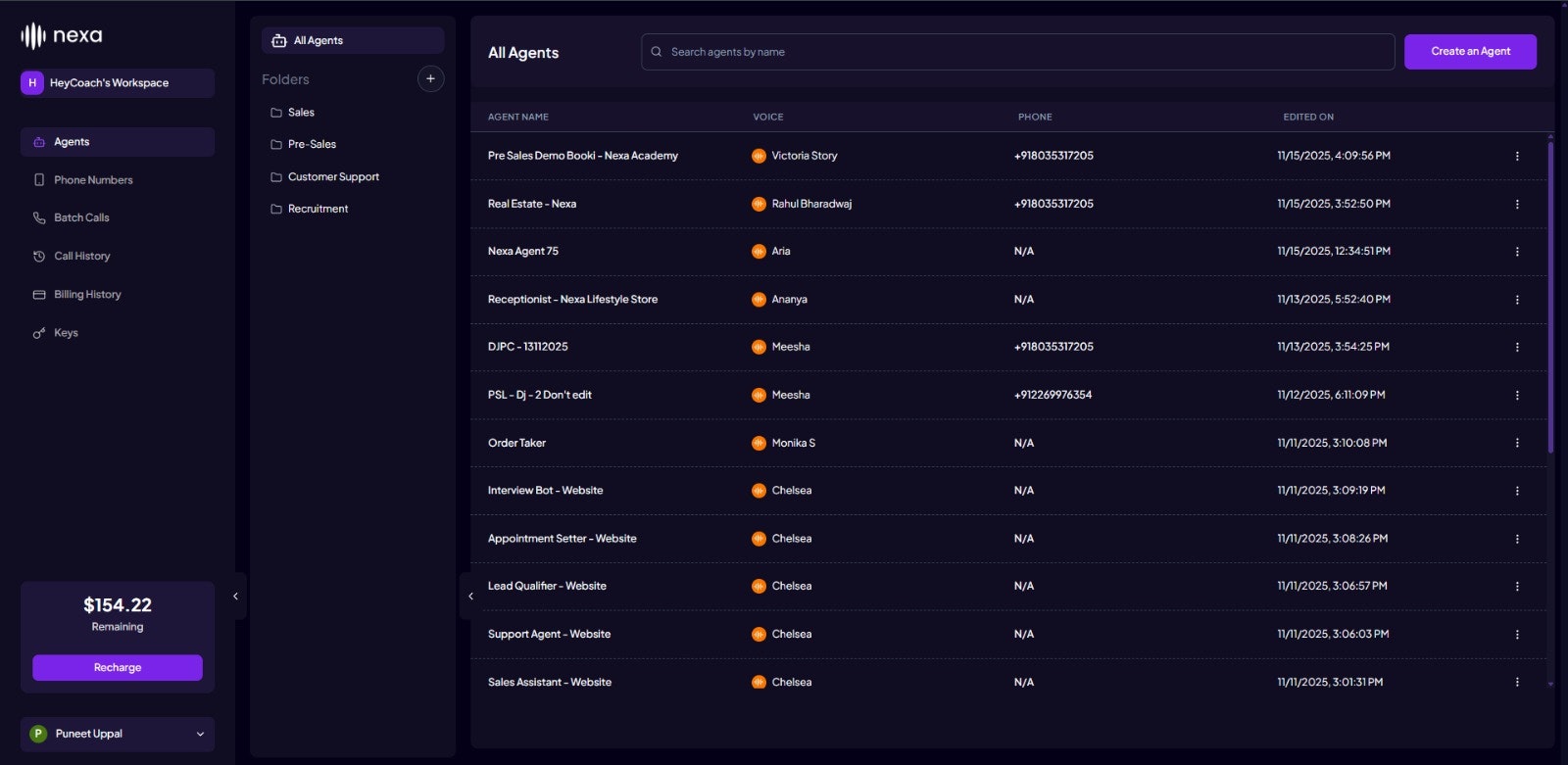The width and height of the screenshot is (1568, 765).
Task: Open options menu for Support Agent - Website
Action: (x=1517, y=634)
